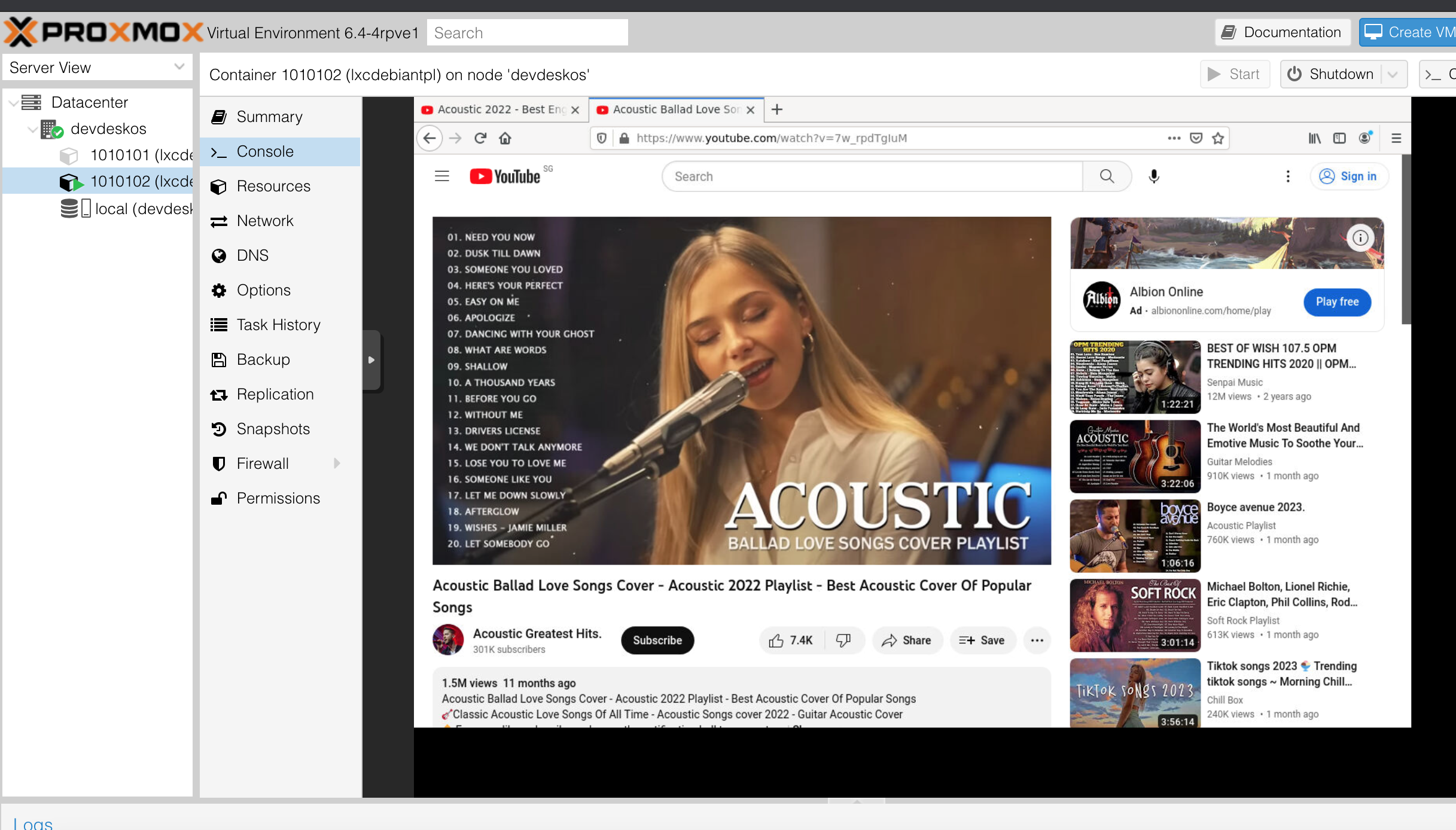Expand noVNC side control handle
The image size is (1456, 830).
click(x=371, y=360)
